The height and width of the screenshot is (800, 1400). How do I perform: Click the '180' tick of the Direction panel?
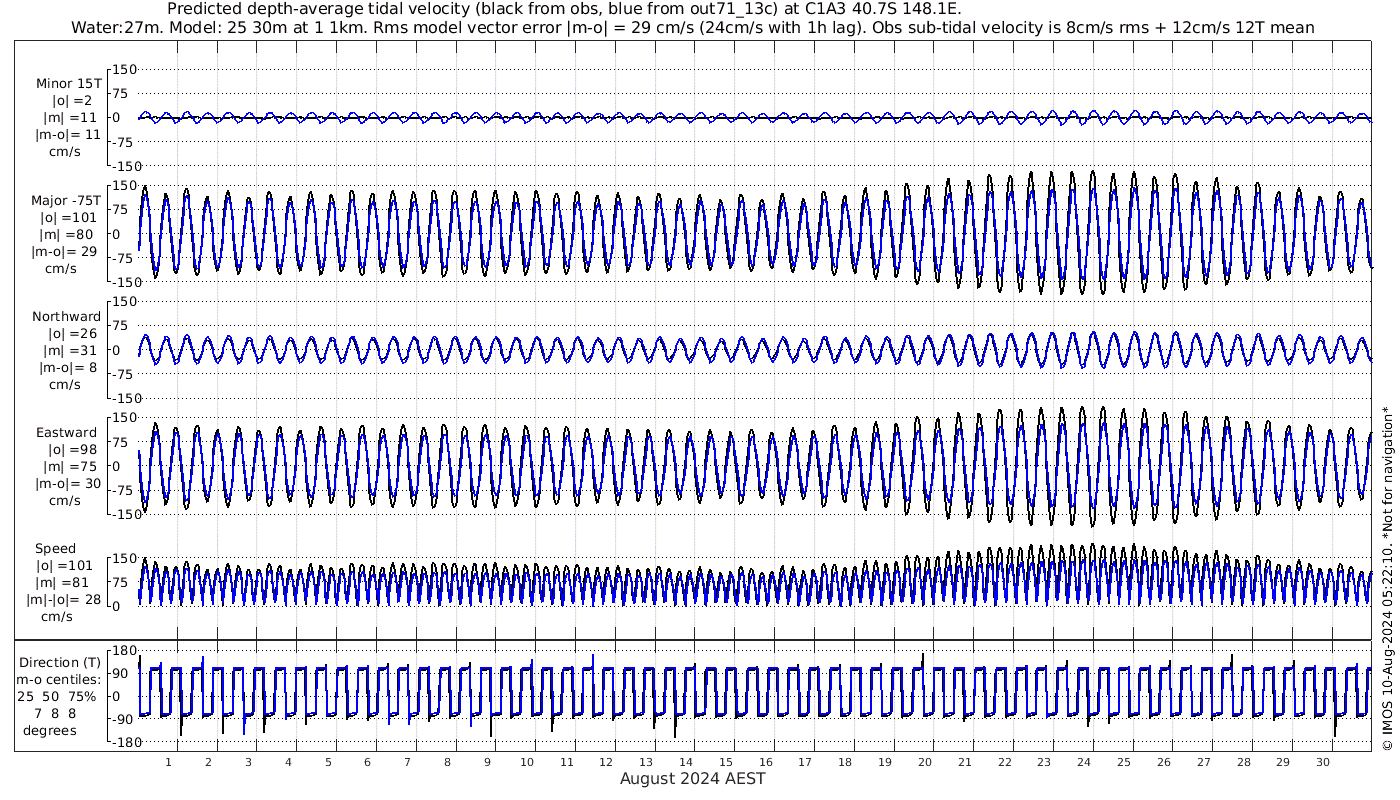[x=126, y=652]
